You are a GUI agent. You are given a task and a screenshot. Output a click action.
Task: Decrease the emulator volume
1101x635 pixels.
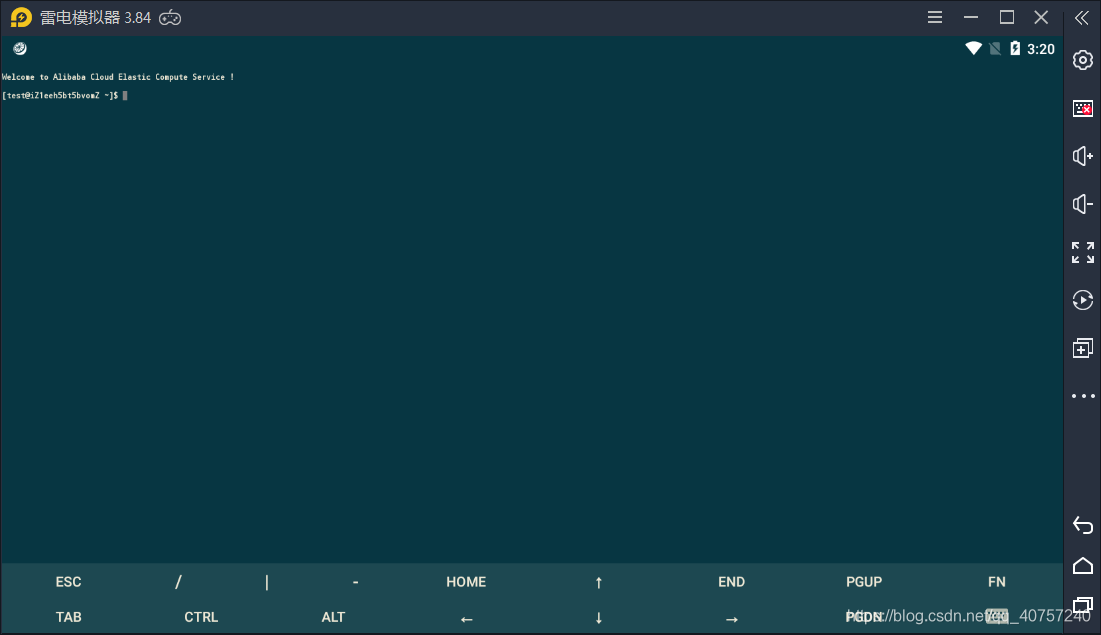click(1083, 204)
